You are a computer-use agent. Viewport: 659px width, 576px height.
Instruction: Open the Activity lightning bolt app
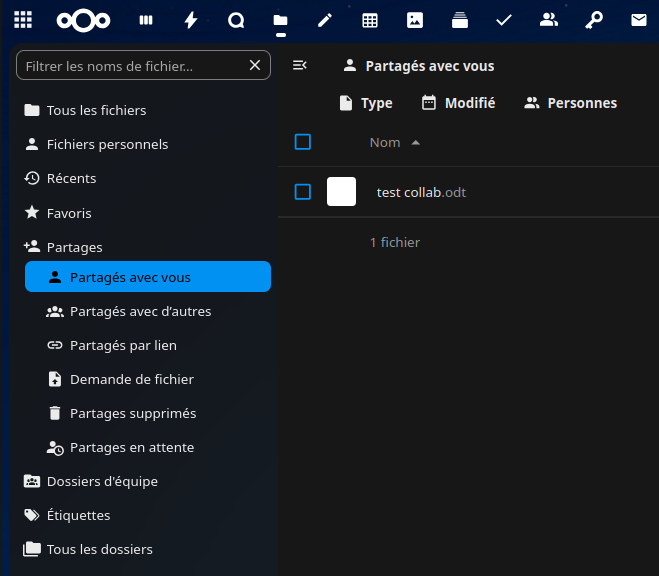[191, 20]
